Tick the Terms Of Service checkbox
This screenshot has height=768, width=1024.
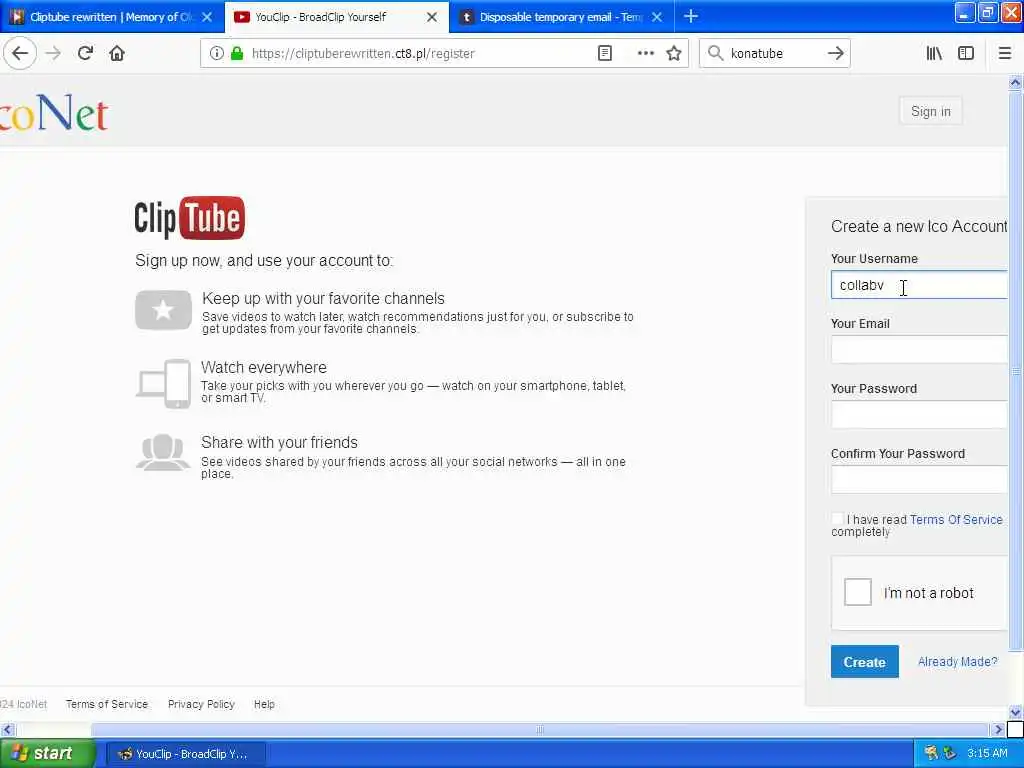[837, 519]
